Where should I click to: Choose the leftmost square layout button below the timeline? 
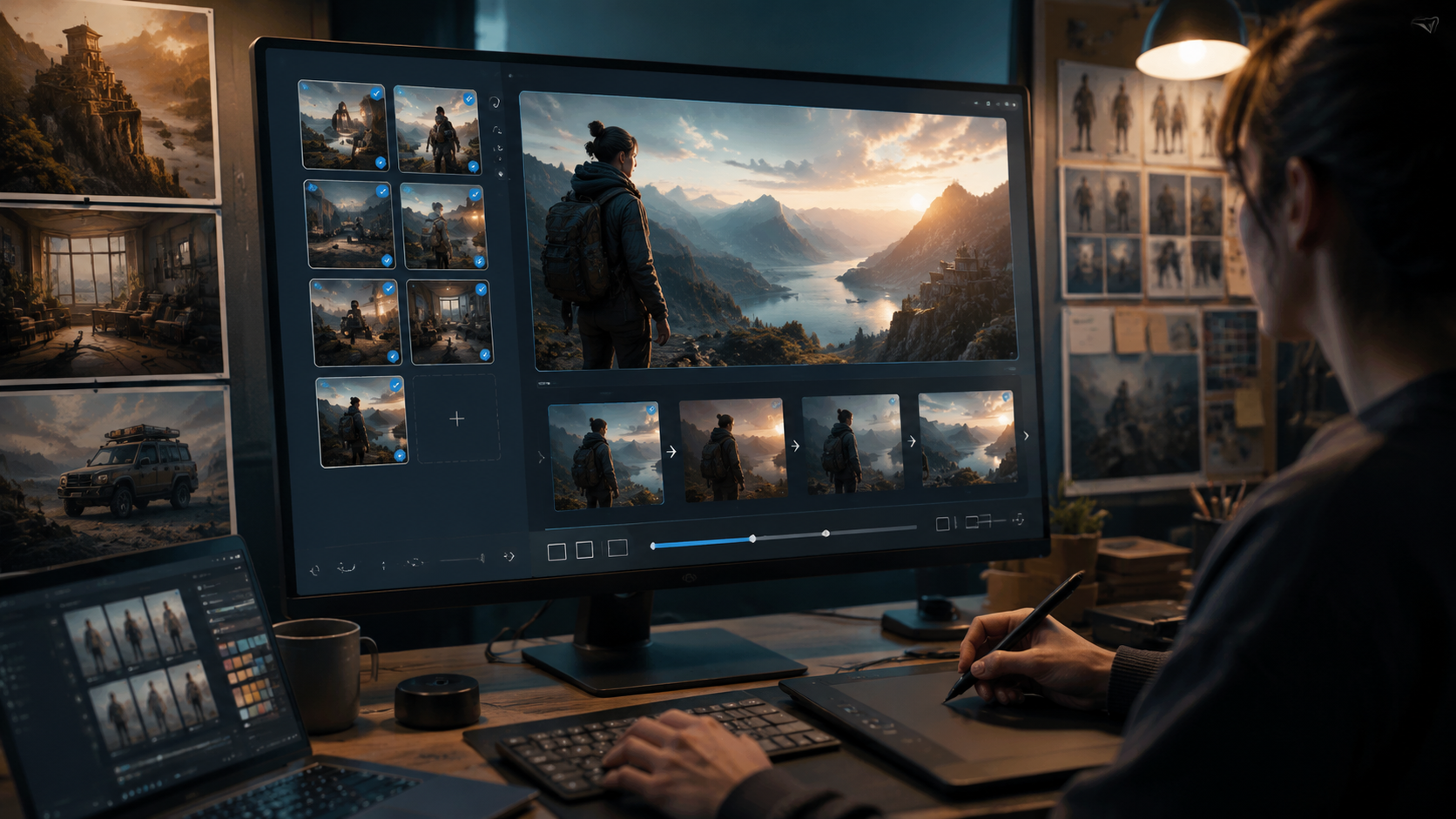tap(556, 551)
